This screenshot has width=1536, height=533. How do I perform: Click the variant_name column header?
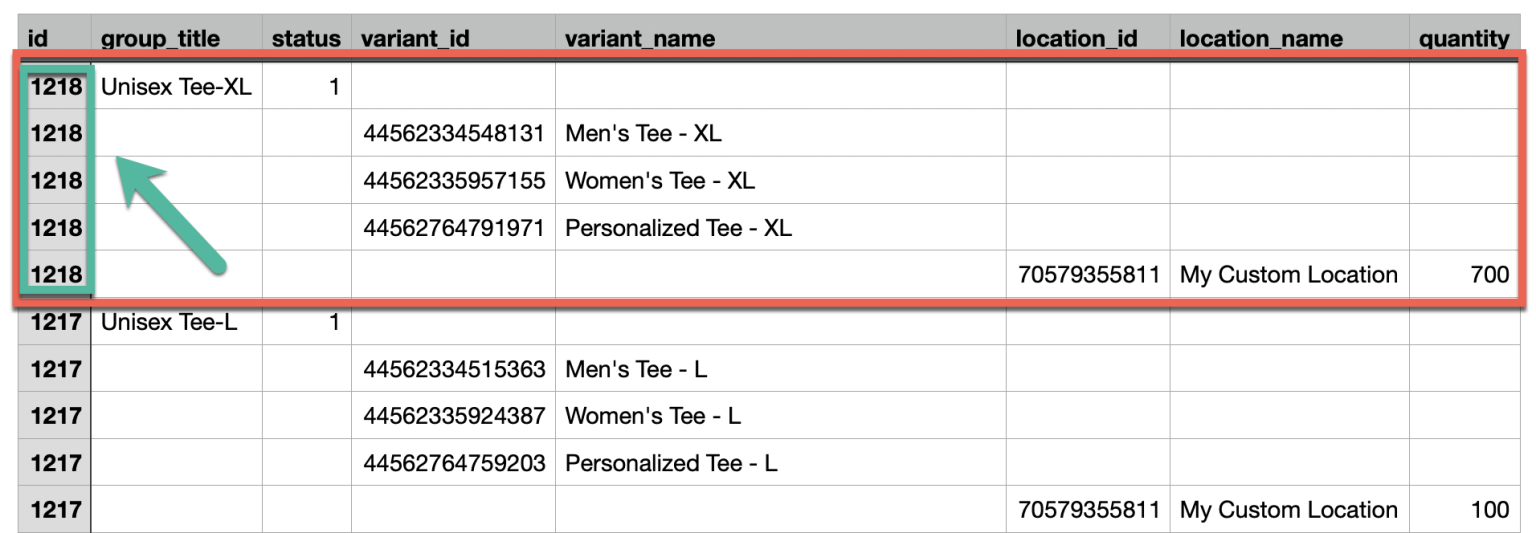[x=640, y=38]
